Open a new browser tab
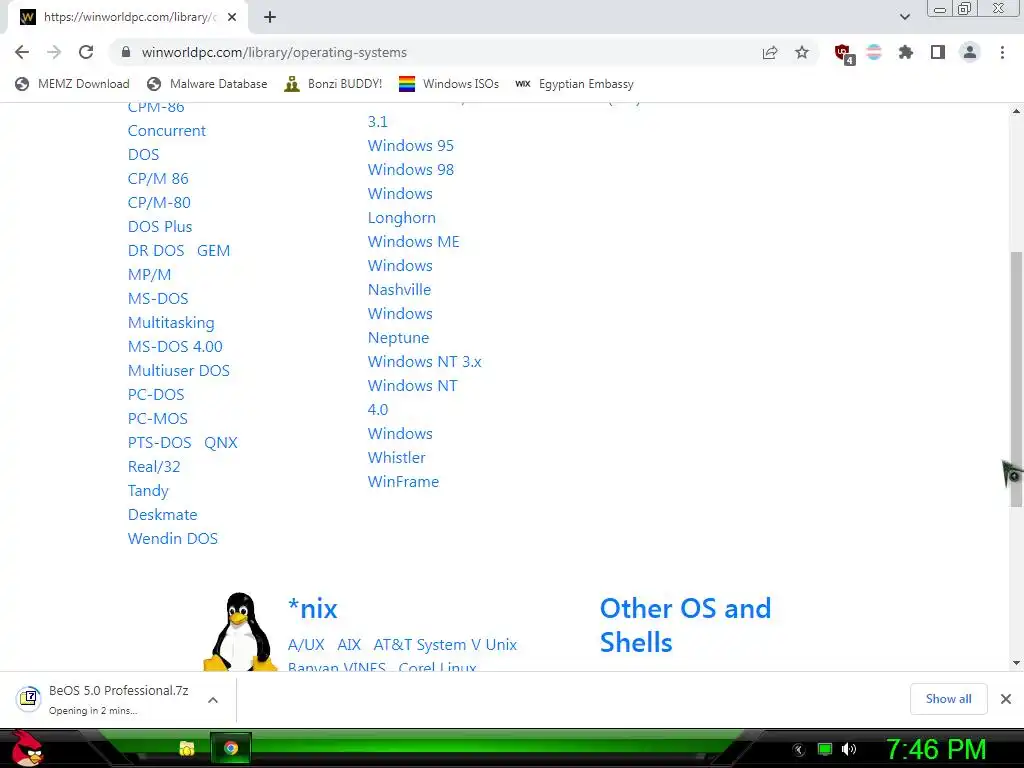Image resolution: width=1024 pixels, height=768 pixels. coord(270,18)
